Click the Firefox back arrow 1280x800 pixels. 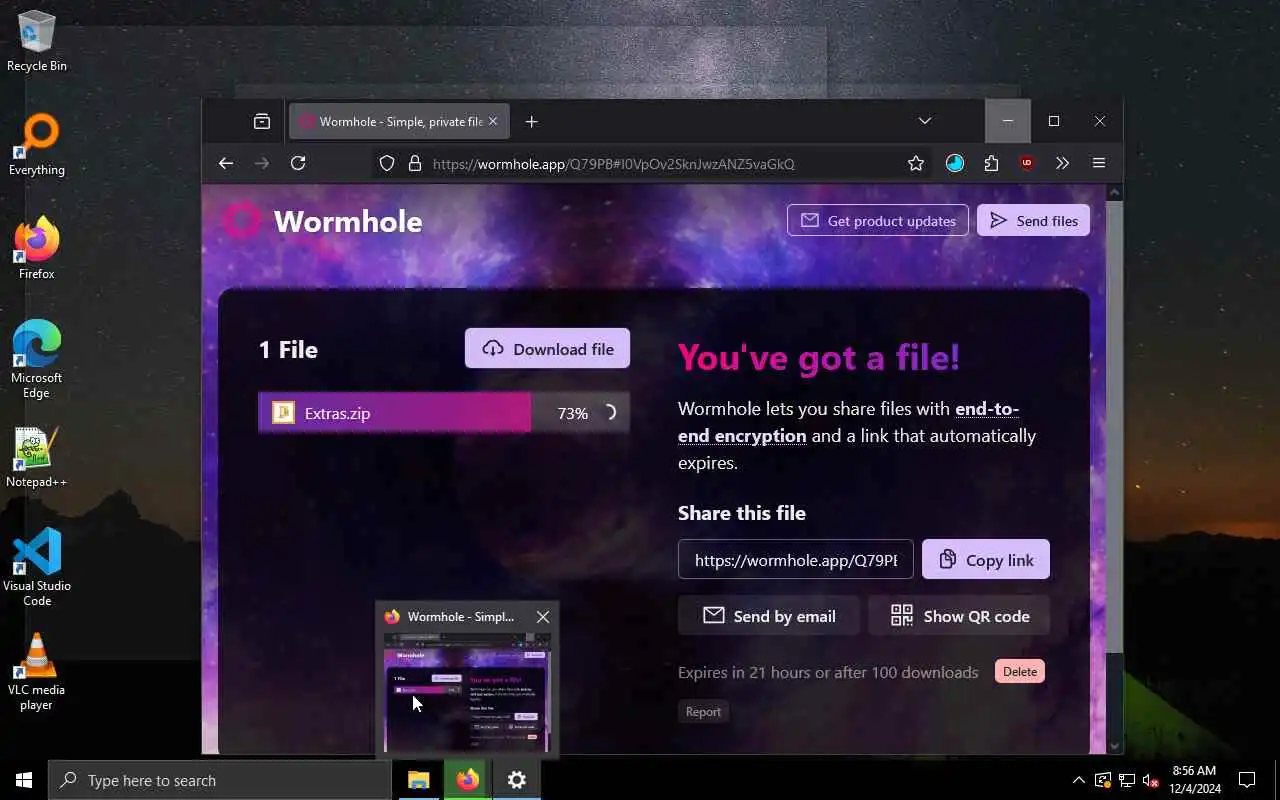click(x=226, y=163)
